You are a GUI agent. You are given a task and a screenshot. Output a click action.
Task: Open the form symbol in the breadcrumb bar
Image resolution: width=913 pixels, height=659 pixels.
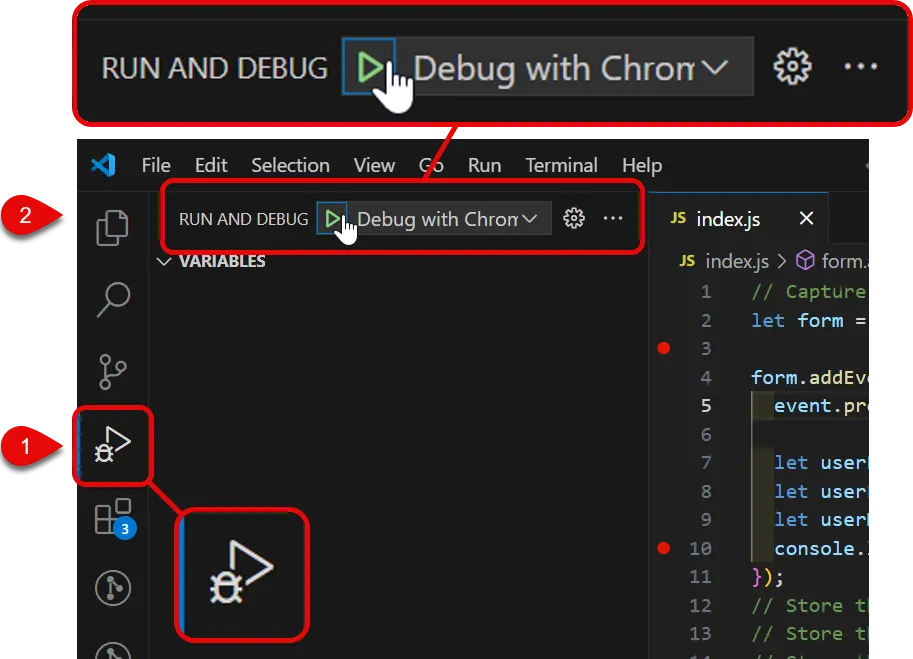[842, 260]
